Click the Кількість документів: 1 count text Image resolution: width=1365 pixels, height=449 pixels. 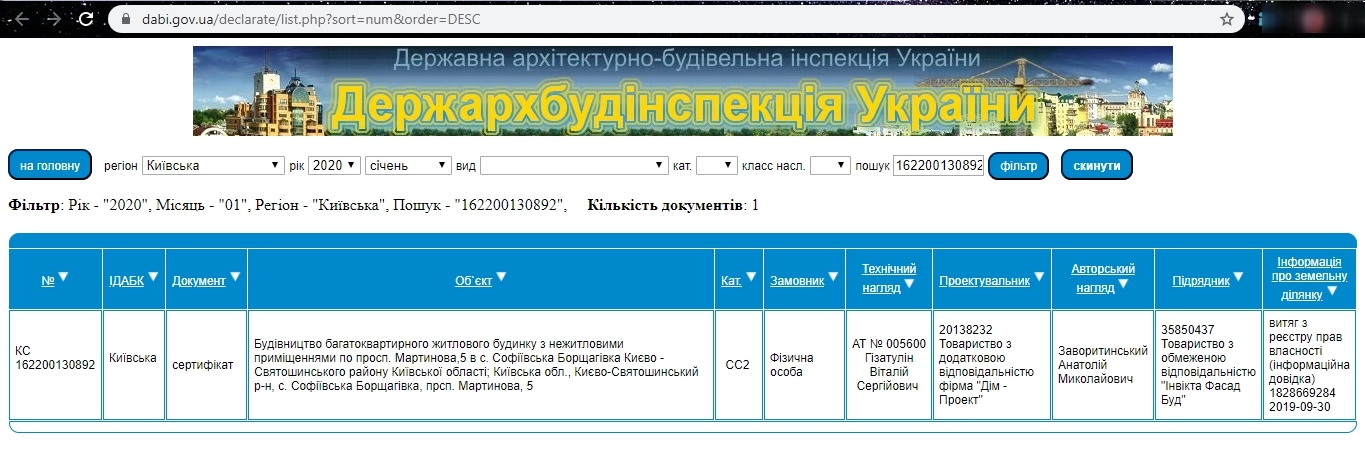click(673, 206)
